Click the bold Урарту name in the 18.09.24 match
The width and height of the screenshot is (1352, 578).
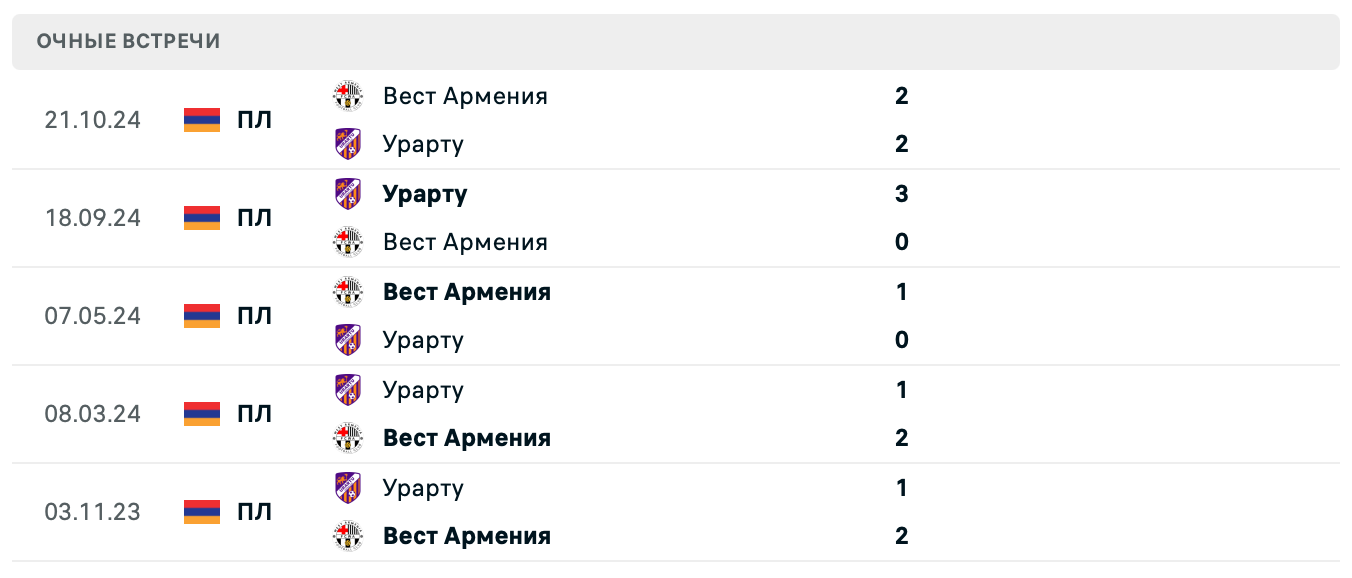point(424,193)
